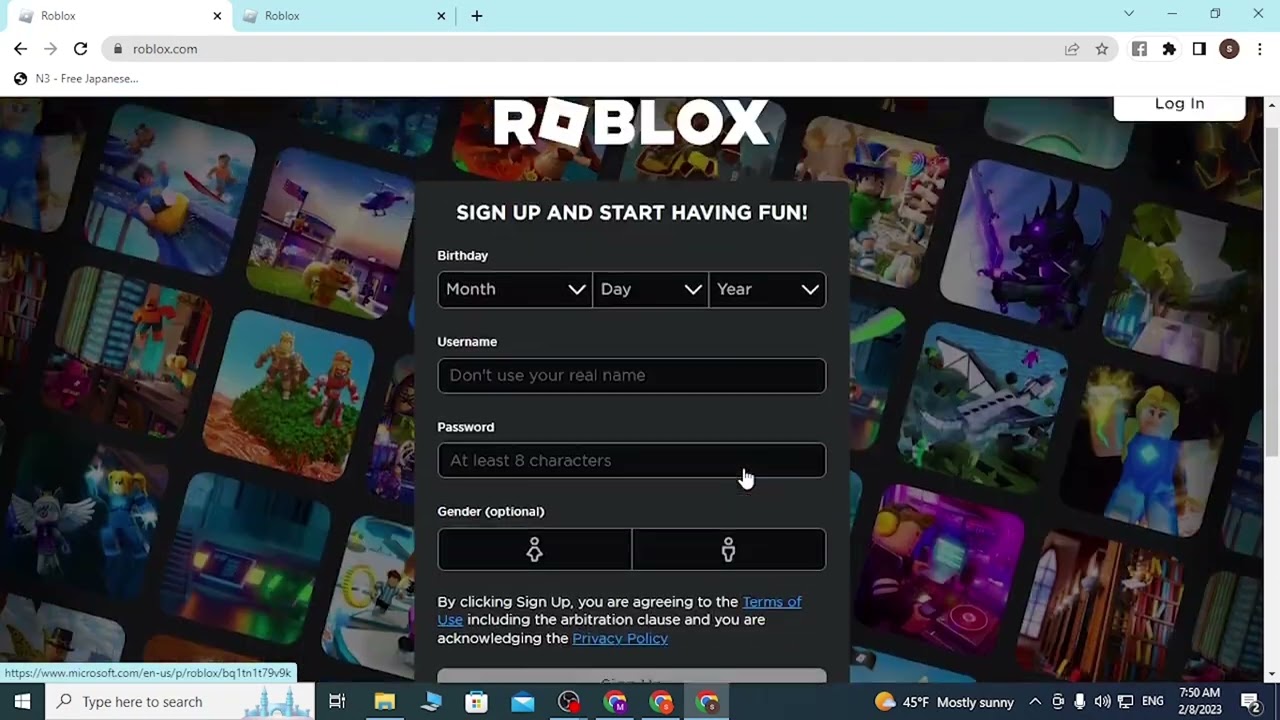
Task: Open the notification center icon
Action: tap(1252, 701)
